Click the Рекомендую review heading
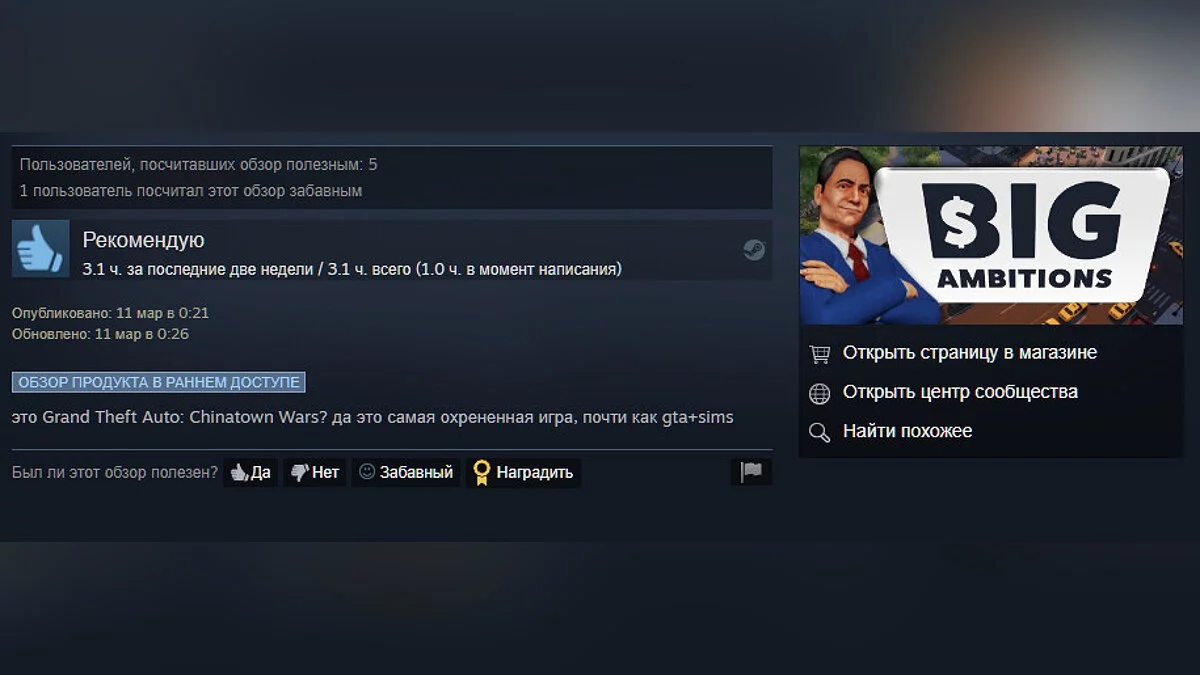Screen dimensions: 1200x675 [143, 240]
